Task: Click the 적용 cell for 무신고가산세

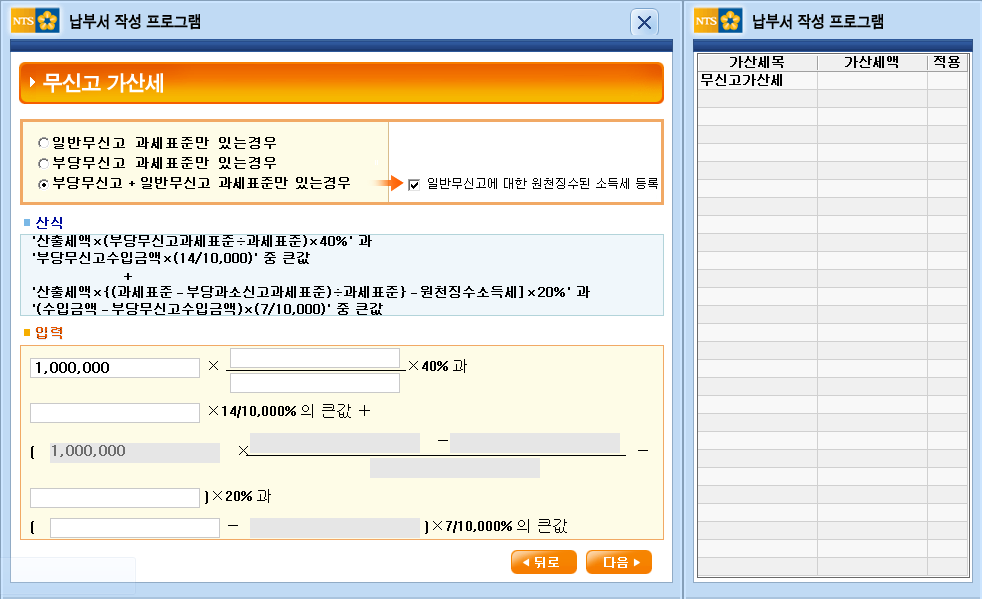Action: (x=948, y=80)
